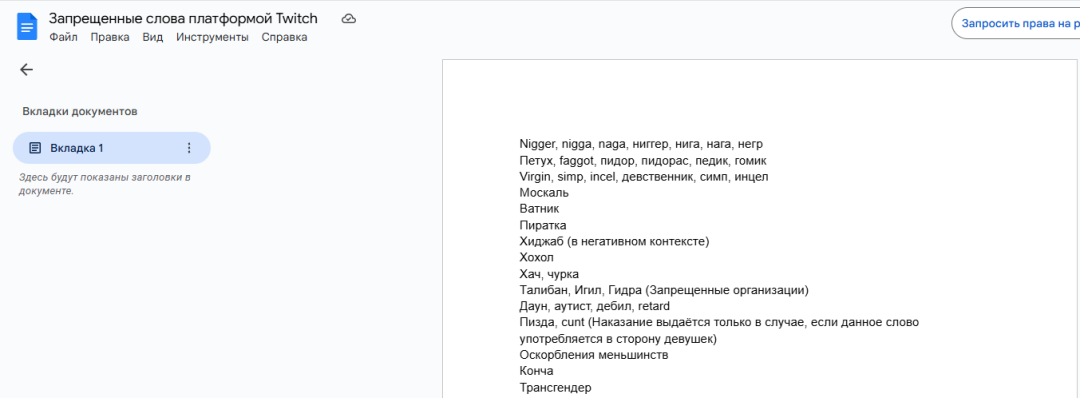Image resolution: width=1080 pixels, height=398 pixels.
Task: Click the line употребляется в сторону девушек)
Action: pyautogui.click(x=618, y=339)
